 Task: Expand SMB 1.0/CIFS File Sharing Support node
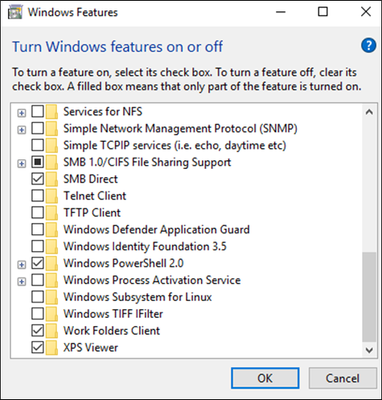pyautogui.click(x=22, y=164)
